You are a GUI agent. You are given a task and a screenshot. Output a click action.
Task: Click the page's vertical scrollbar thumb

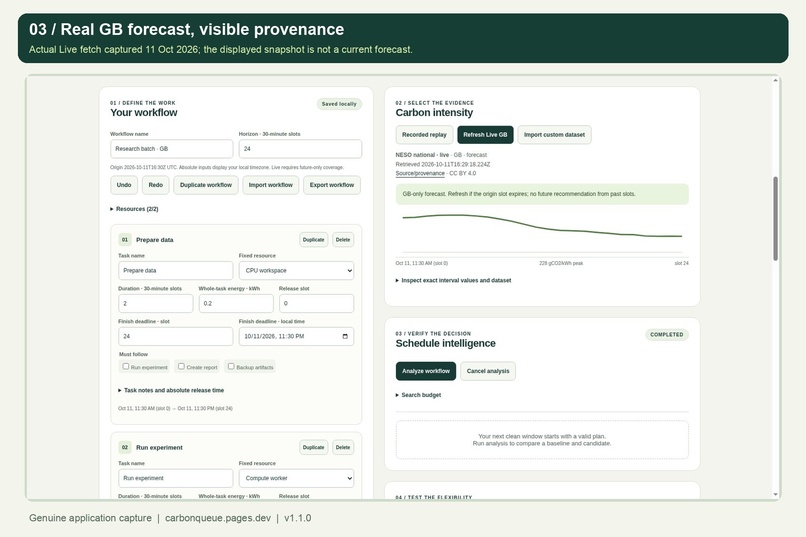775,218
